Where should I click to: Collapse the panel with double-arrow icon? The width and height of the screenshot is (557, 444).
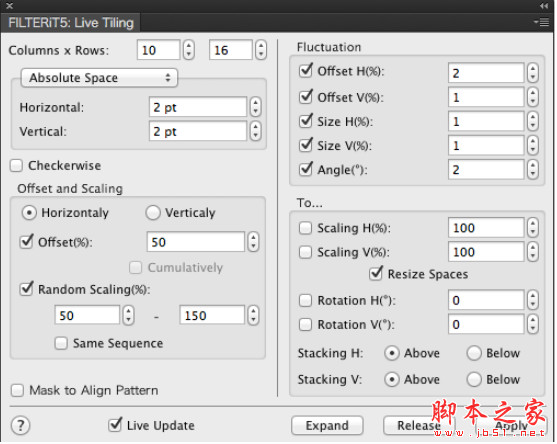point(544,6)
